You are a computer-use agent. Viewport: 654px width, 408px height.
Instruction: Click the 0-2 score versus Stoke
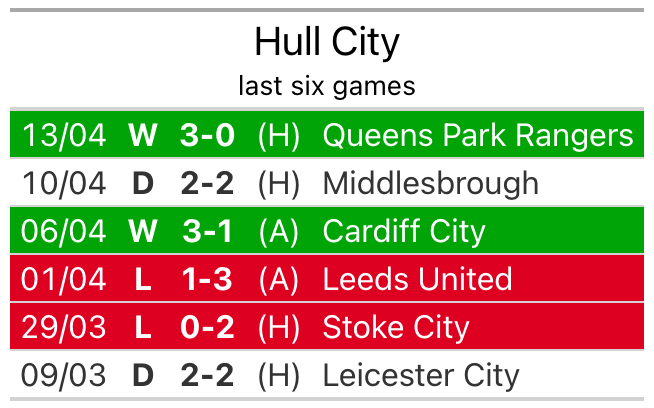tap(207, 327)
